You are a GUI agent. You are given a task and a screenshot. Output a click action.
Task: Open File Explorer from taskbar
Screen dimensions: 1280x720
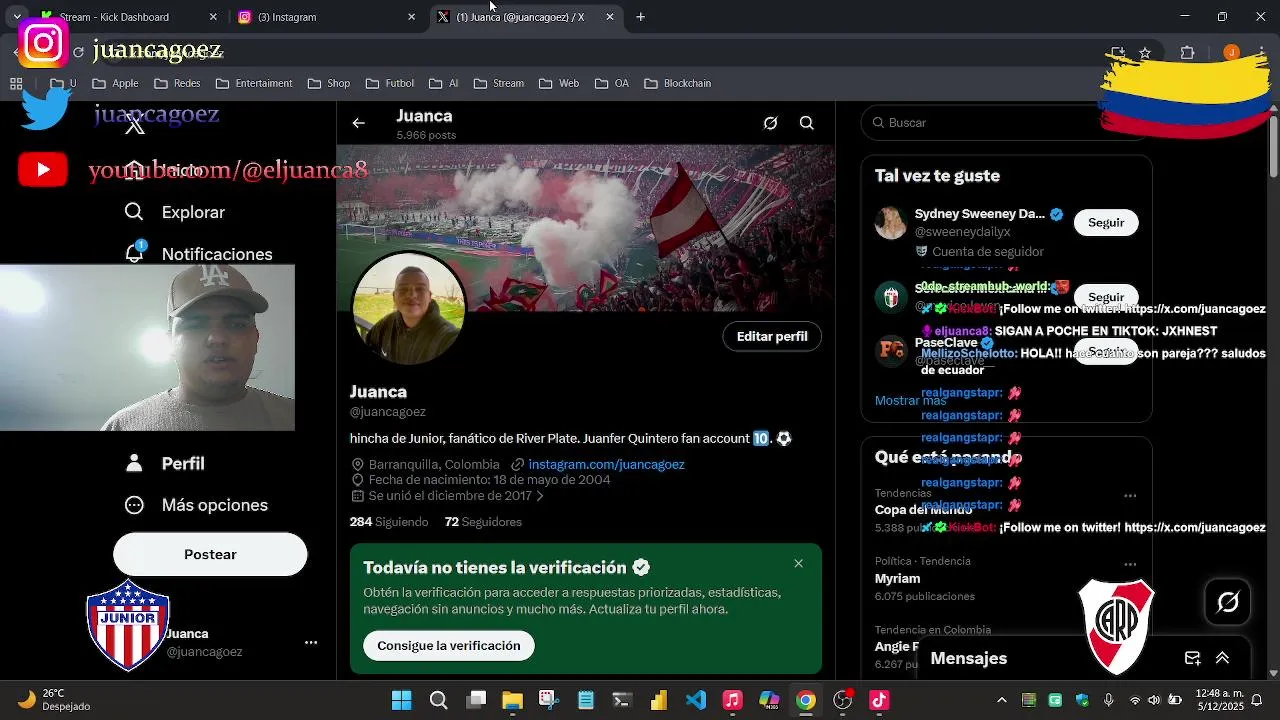(x=512, y=700)
